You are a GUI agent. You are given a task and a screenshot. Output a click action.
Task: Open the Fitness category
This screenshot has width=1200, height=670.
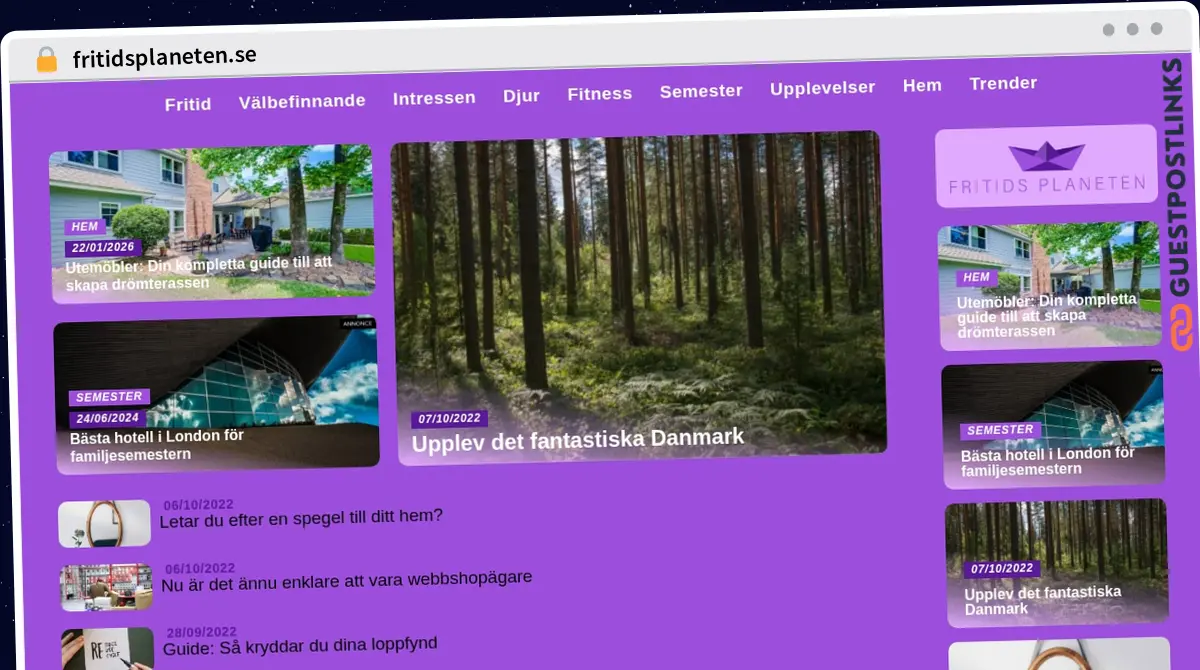[600, 94]
